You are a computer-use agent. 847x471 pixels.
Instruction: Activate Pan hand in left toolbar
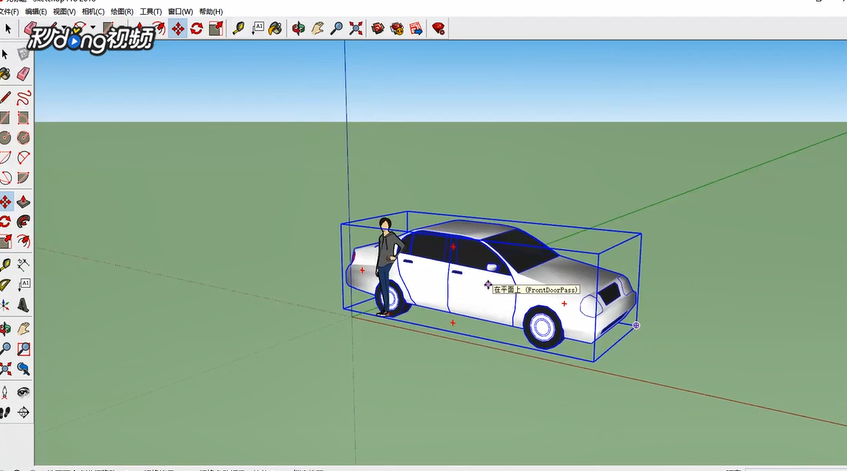click(x=23, y=328)
